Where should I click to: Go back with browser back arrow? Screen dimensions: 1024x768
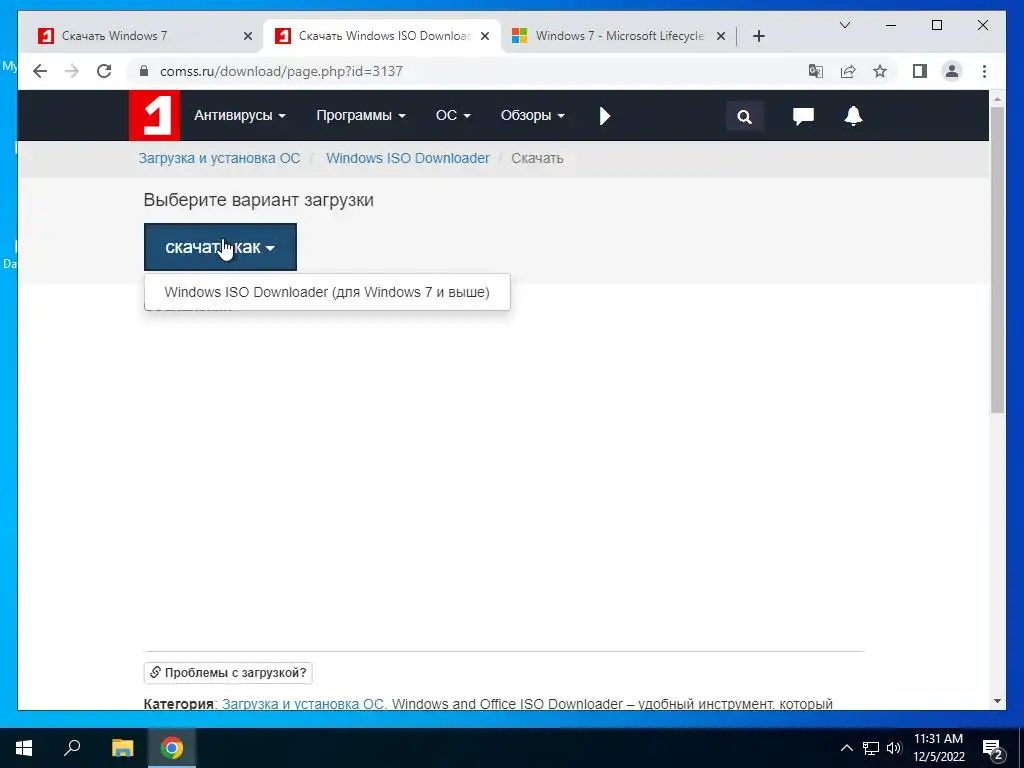coord(40,71)
